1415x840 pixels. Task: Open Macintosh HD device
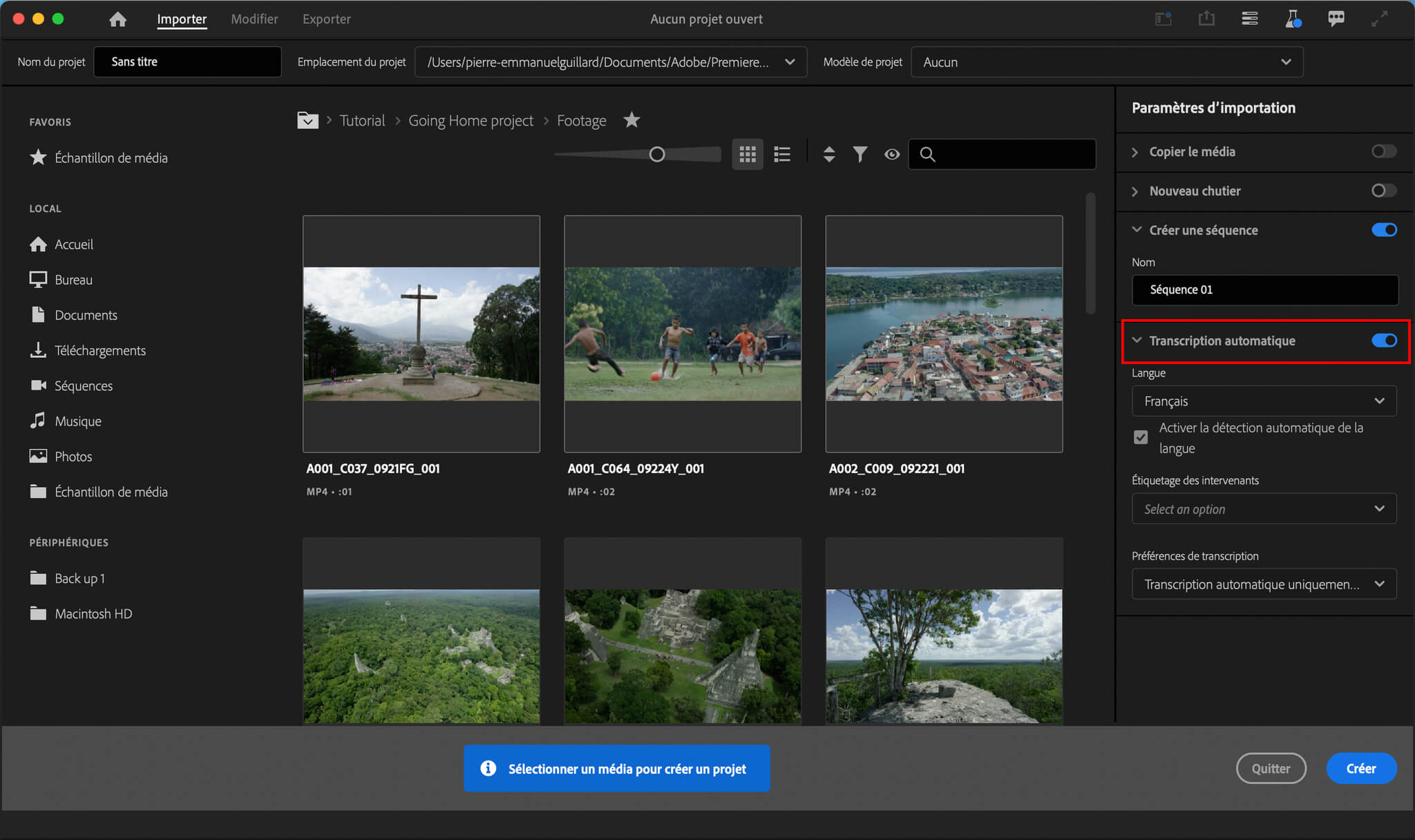coord(81,613)
